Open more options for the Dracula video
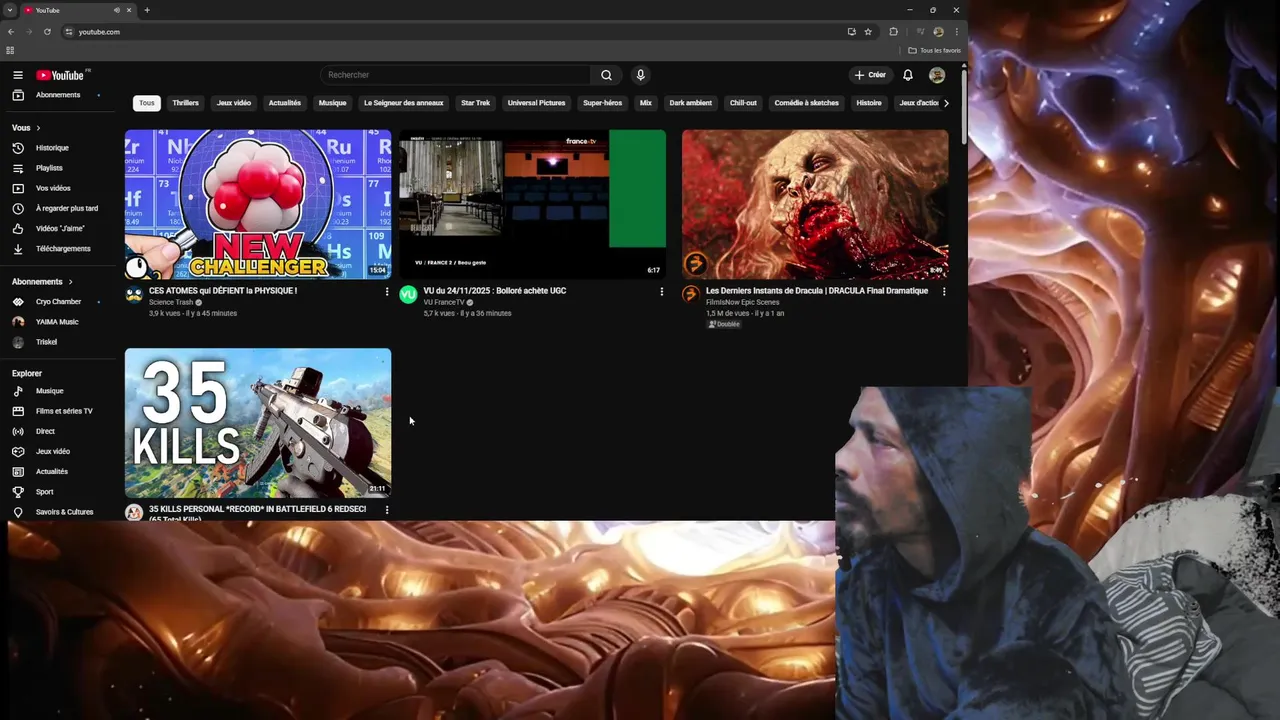The image size is (1280, 720). tap(944, 292)
